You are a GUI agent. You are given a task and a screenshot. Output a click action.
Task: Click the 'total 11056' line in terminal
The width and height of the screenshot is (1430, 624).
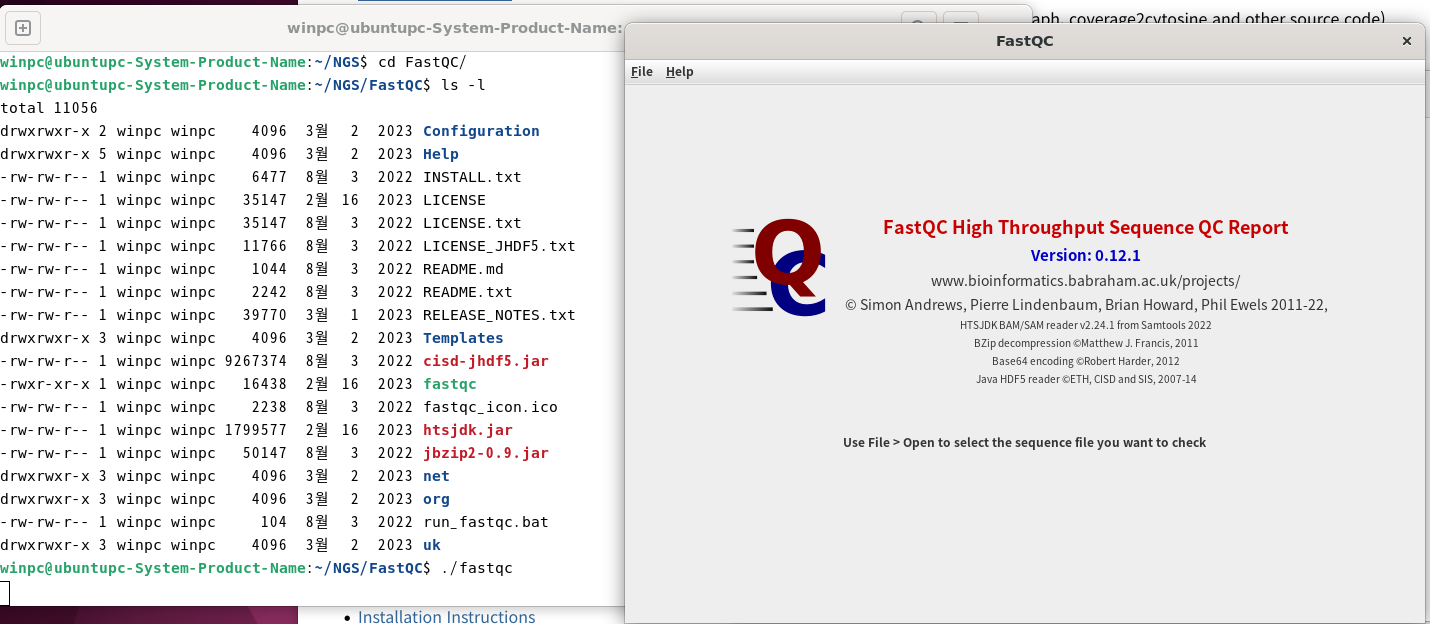pyautogui.click(x=49, y=108)
